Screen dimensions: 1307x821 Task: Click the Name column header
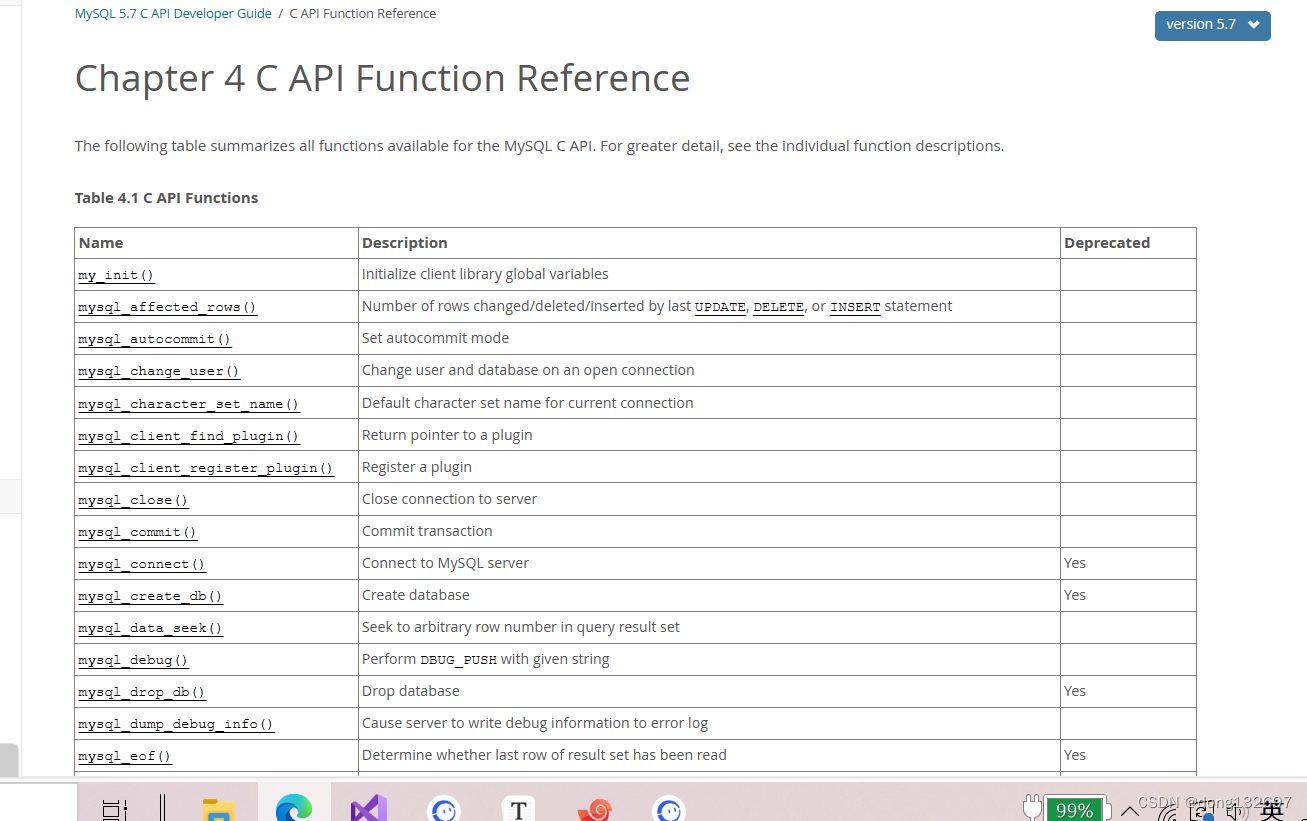101,243
